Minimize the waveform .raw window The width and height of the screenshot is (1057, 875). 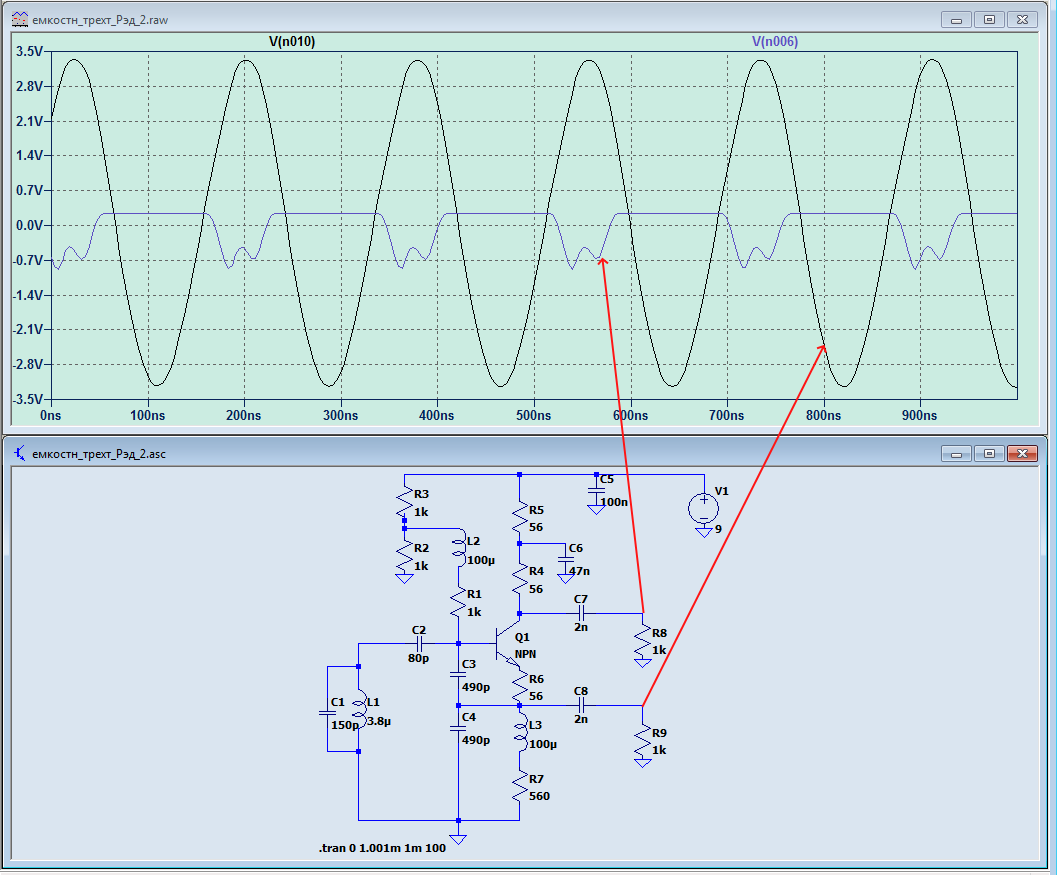(x=956, y=20)
